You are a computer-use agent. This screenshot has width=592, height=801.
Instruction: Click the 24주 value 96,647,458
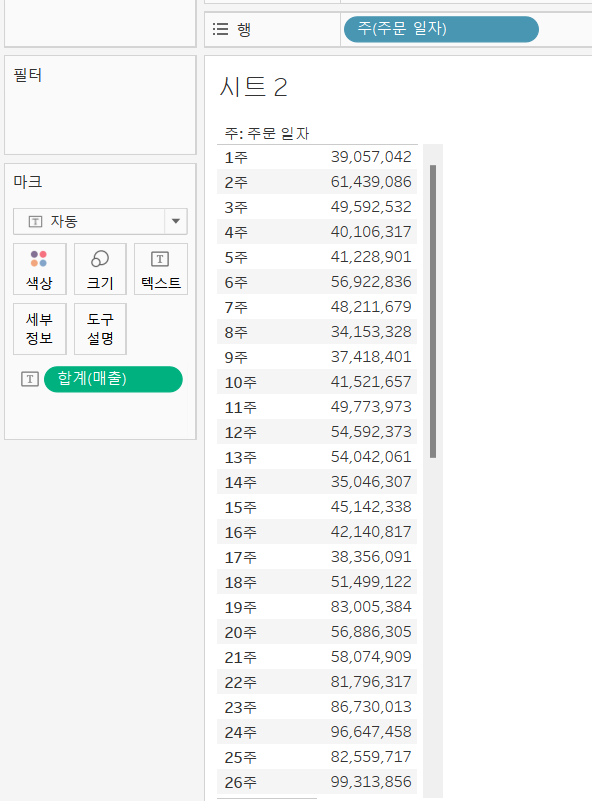[371, 732]
